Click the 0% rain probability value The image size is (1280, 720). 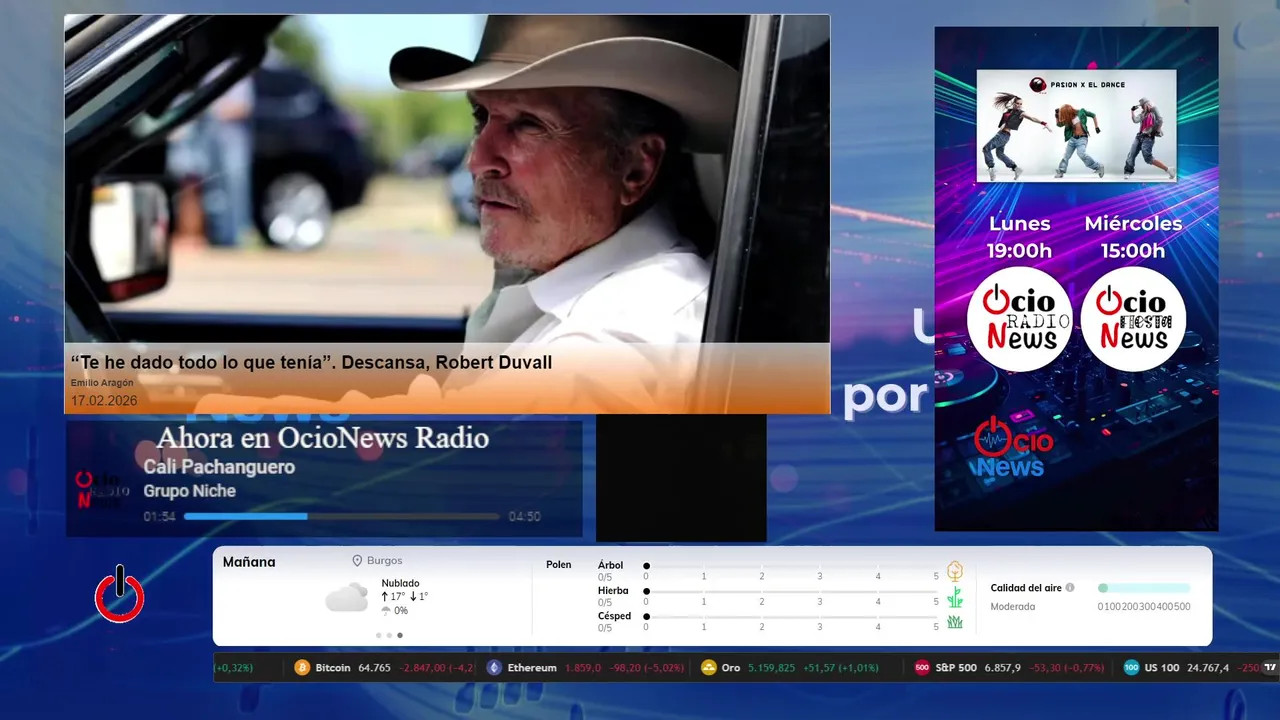(x=401, y=611)
